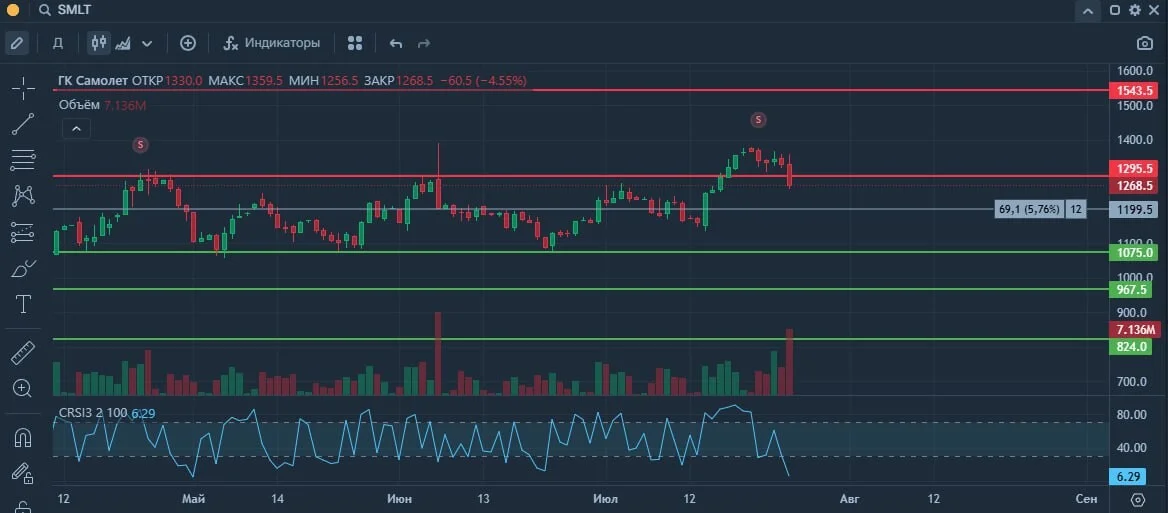The height and width of the screenshot is (513, 1168).
Task: Open widget settings gear icon
Action: click(1134, 10)
